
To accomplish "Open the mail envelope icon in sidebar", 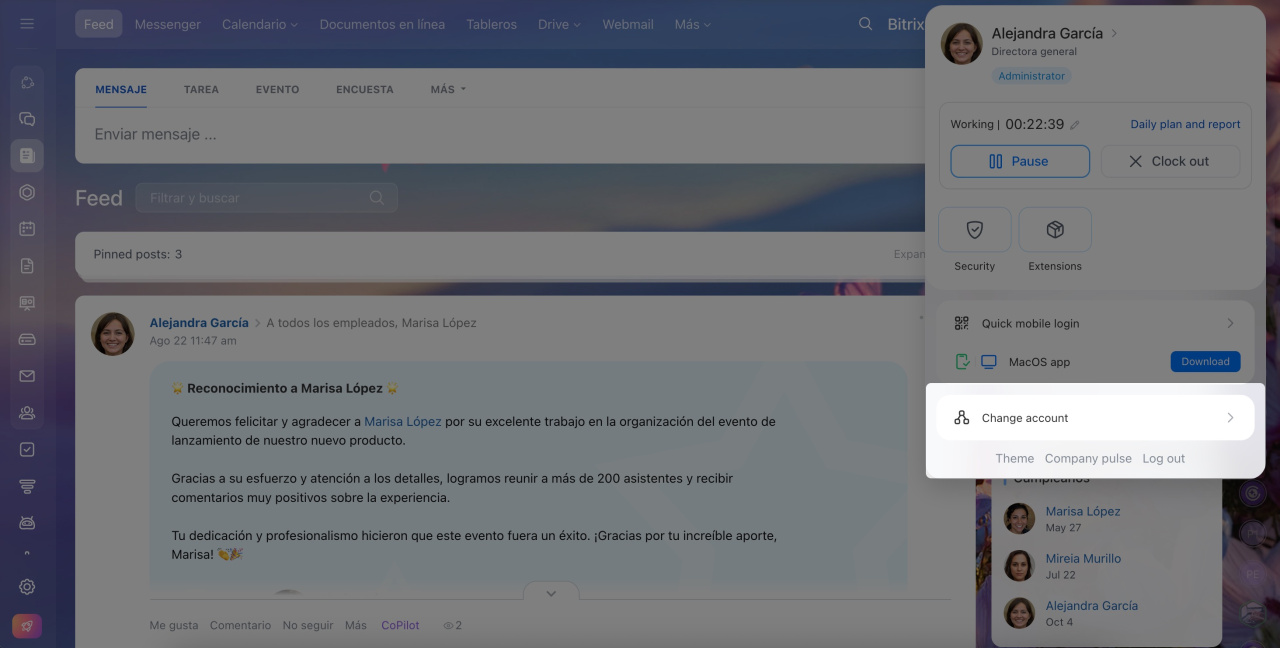I will (x=27, y=376).
